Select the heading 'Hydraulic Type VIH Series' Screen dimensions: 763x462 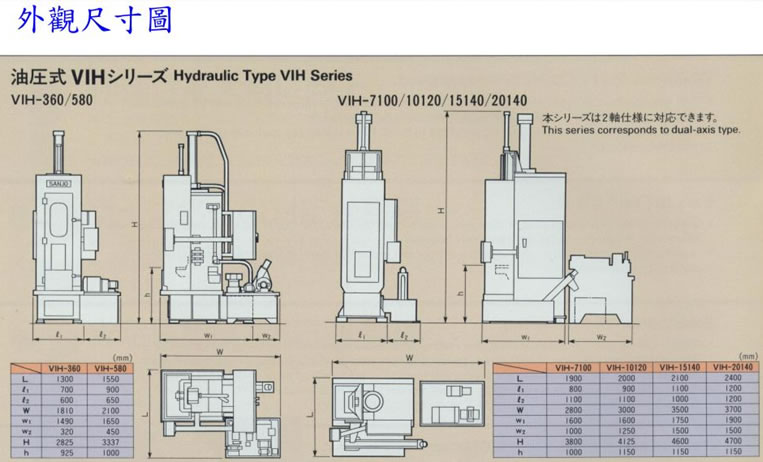point(263,76)
